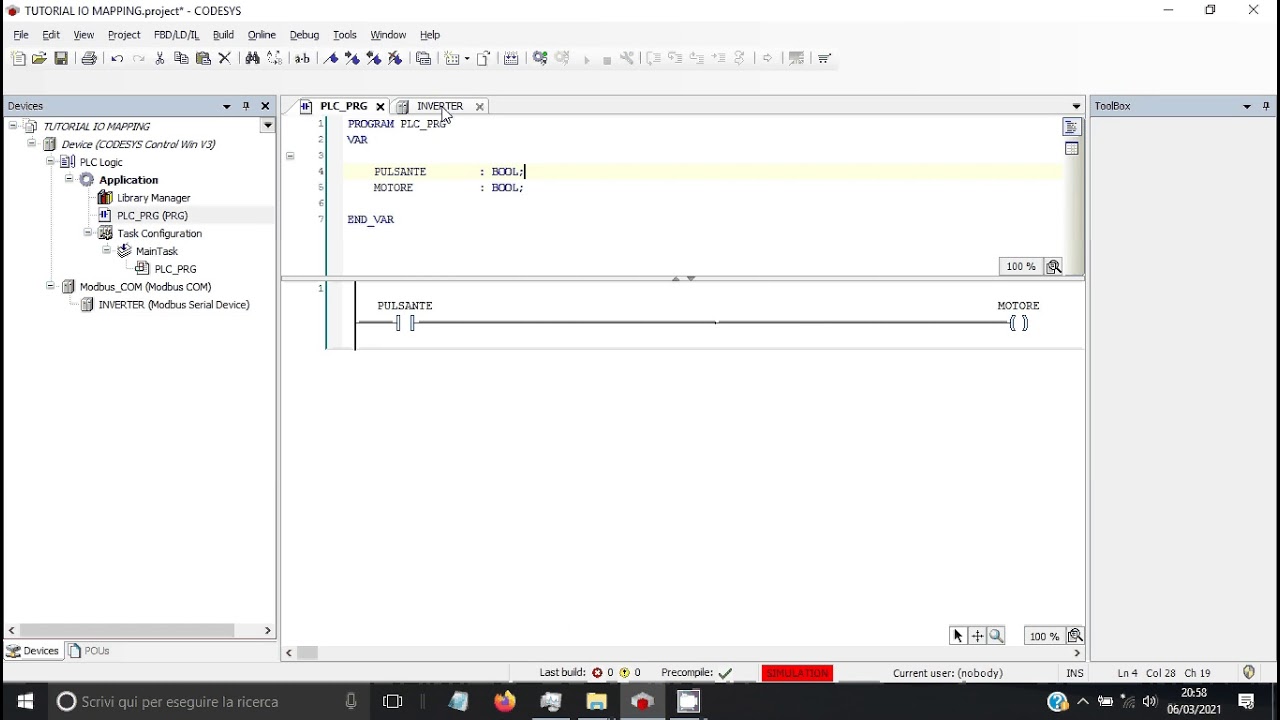Click the greyed Stop square icon
The image size is (1280, 720).
pos(607,59)
